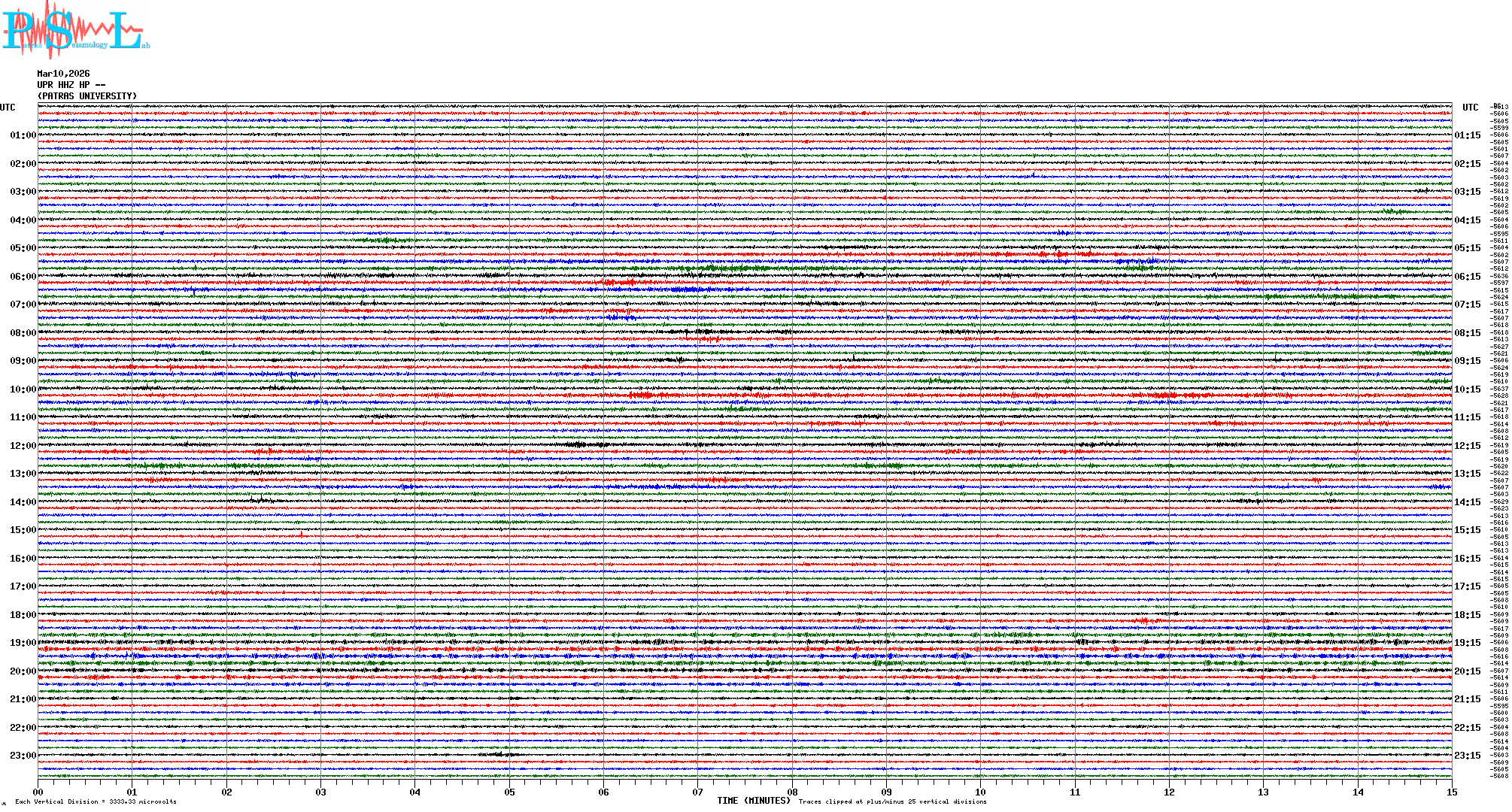This screenshot has height=812, width=1512.
Task: Click the right UTC axis label
Action: tap(1470, 108)
